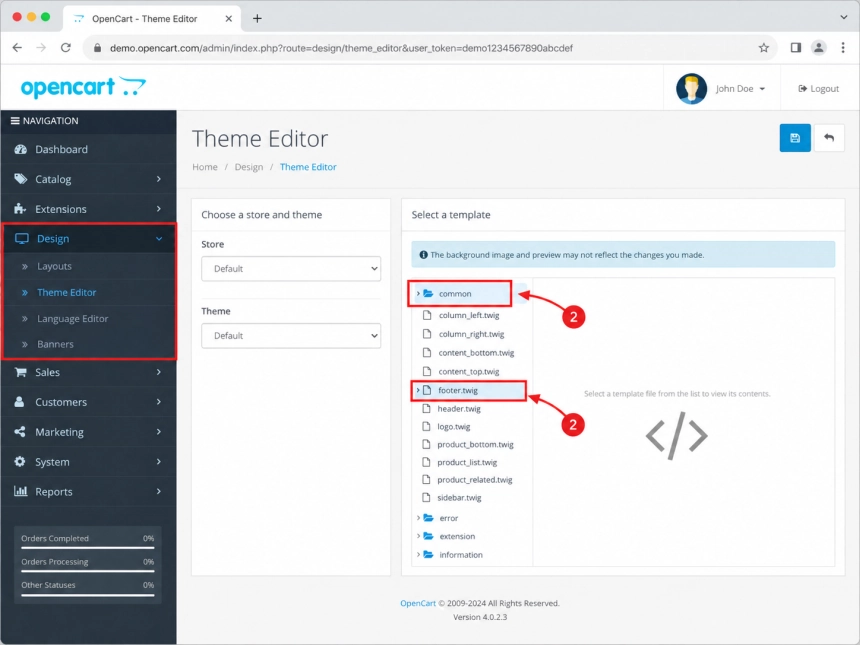Click the browser back arrow

[17, 48]
